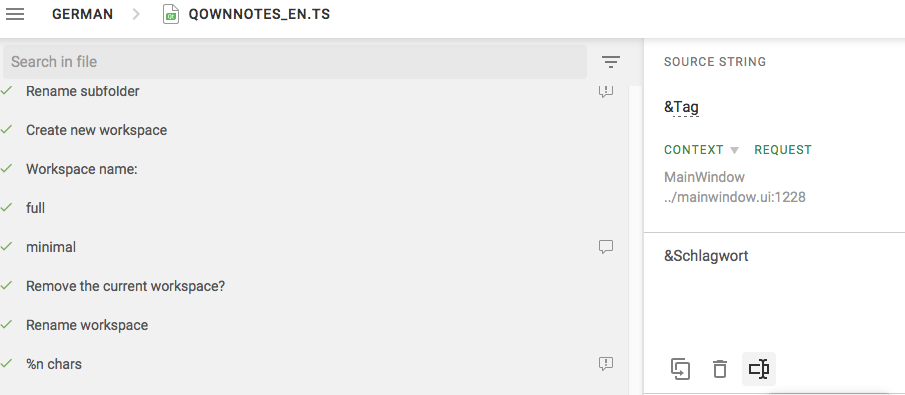Go to GERMAN language breadcrumb
This screenshot has width=905, height=395.
pos(83,14)
